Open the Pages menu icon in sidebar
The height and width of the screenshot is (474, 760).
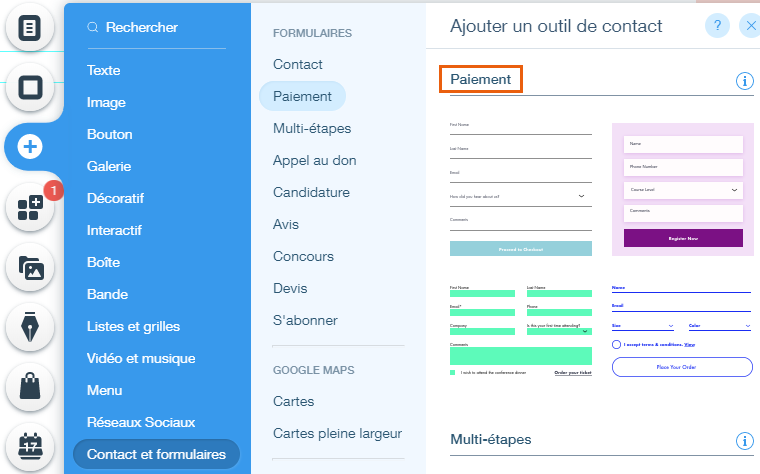(x=30, y=28)
